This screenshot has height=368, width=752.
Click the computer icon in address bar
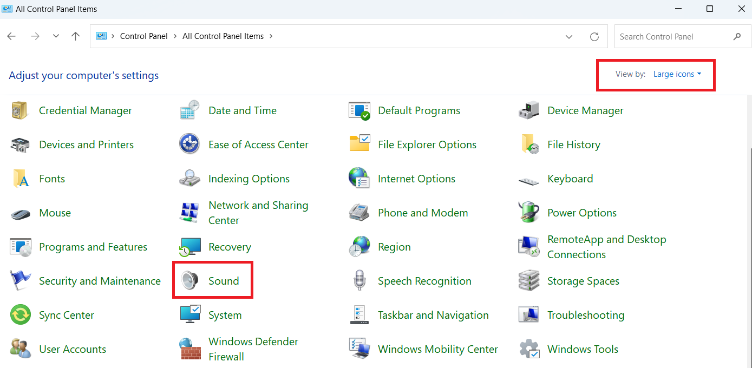pyautogui.click(x=101, y=36)
